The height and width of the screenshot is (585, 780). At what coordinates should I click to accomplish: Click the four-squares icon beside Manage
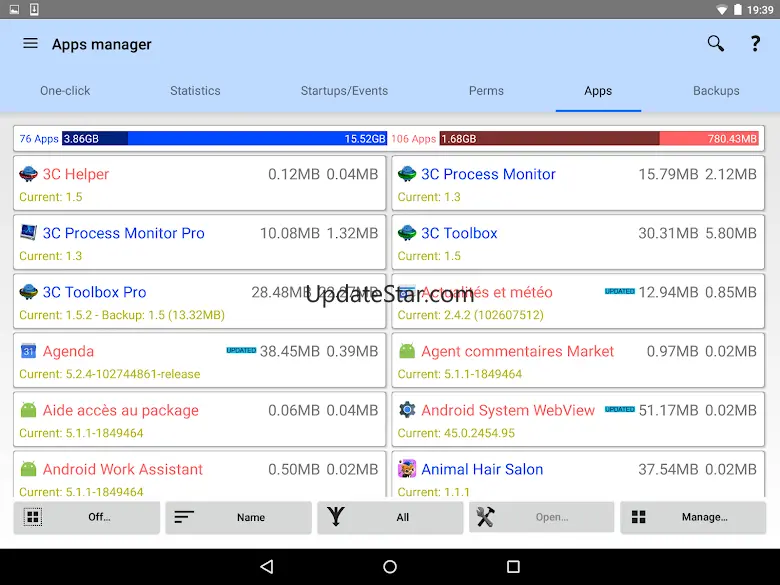tap(639, 517)
